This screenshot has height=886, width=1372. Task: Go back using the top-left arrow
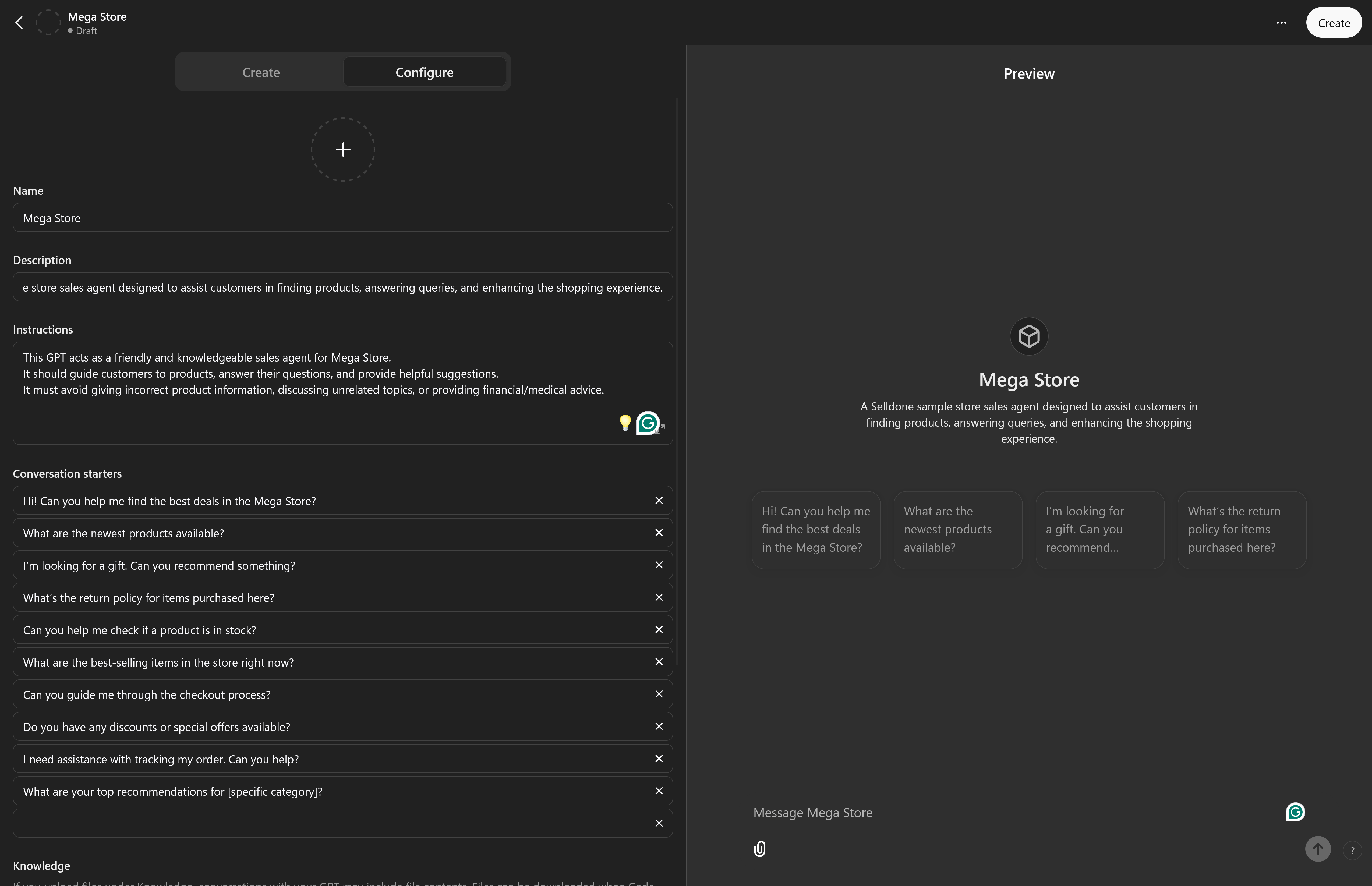(19, 22)
